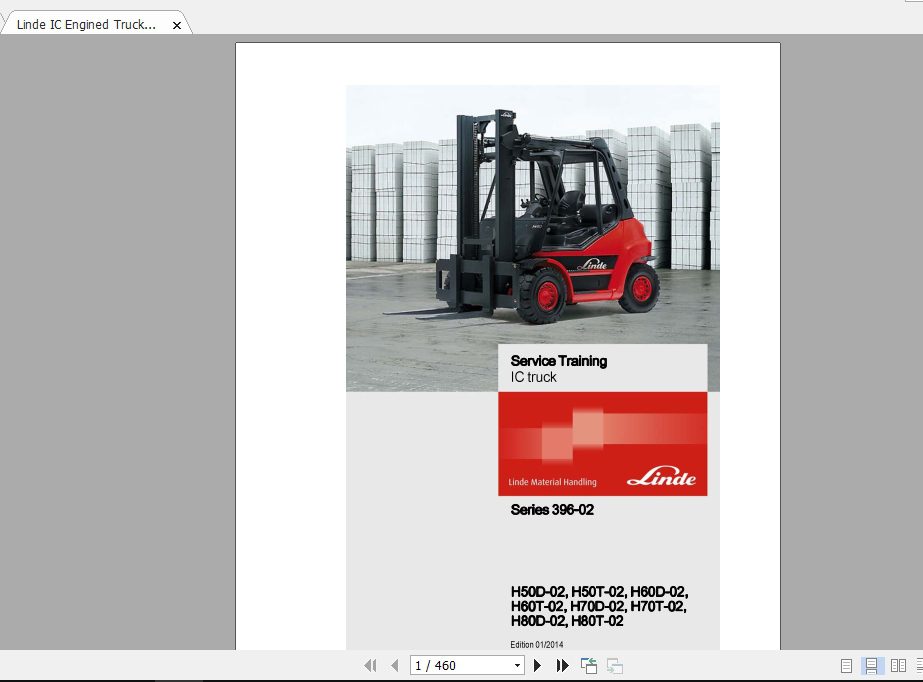Go to the previous page

point(394,666)
